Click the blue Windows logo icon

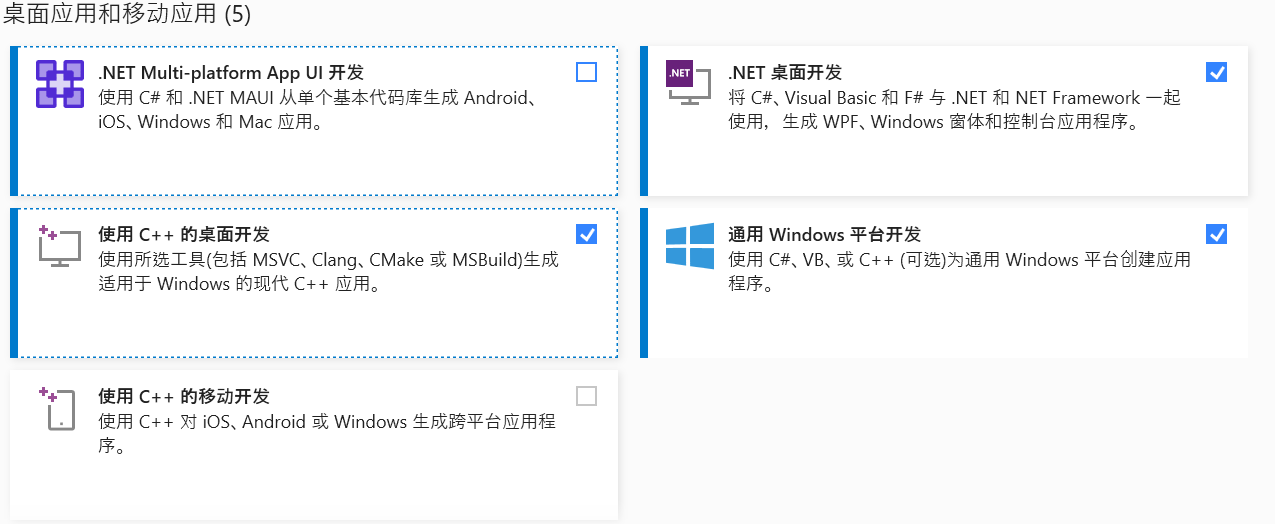(x=690, y=246)
